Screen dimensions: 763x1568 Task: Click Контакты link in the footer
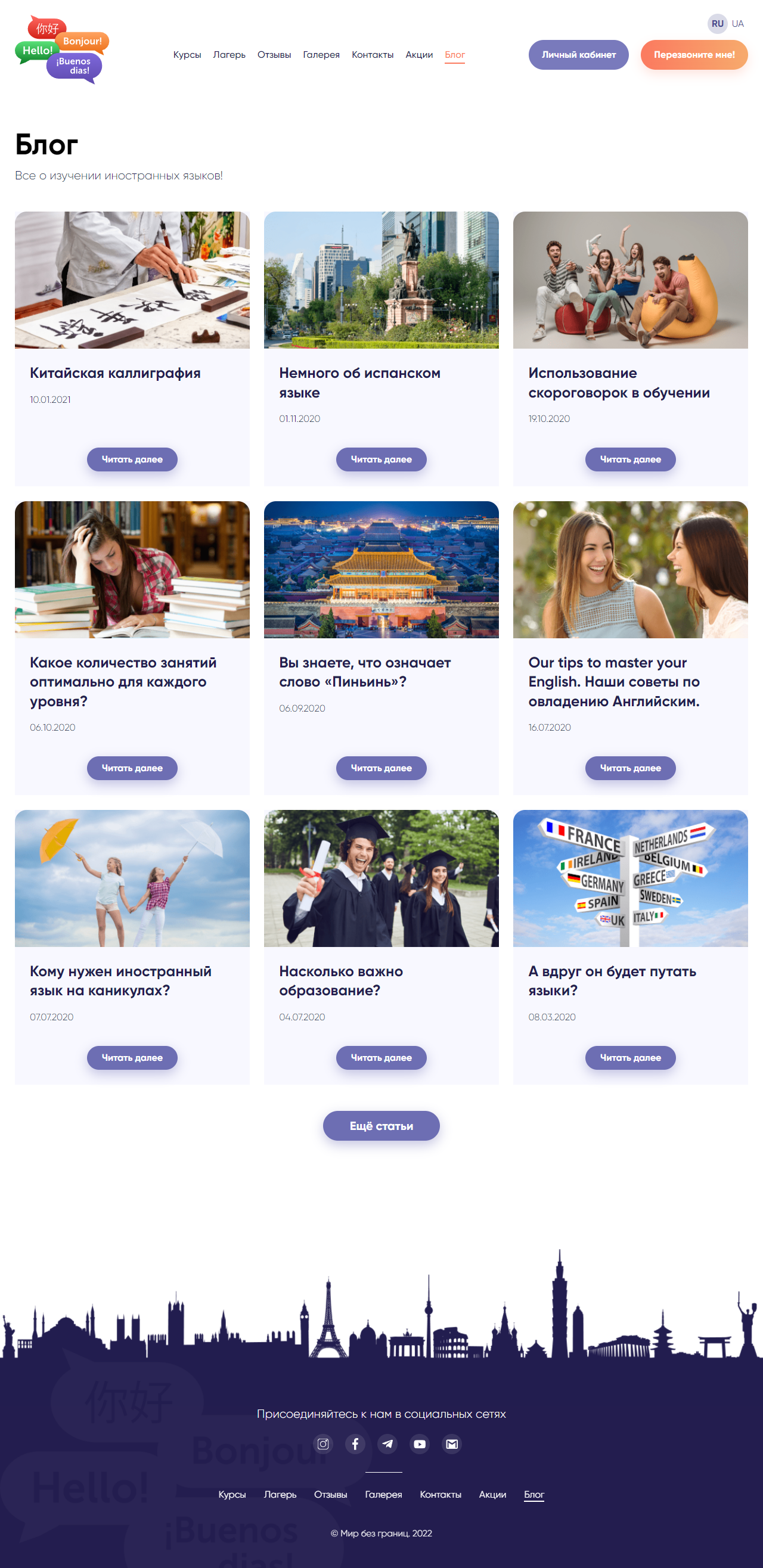coord(441,1494)
